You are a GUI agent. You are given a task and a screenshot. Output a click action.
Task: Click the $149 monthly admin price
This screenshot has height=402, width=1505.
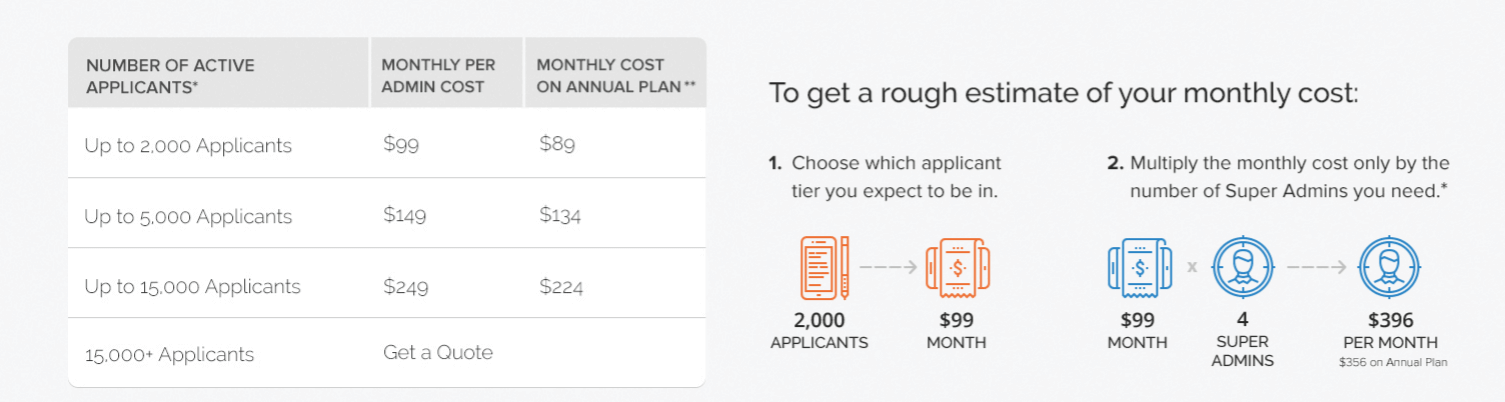click(x=405, y=215)
